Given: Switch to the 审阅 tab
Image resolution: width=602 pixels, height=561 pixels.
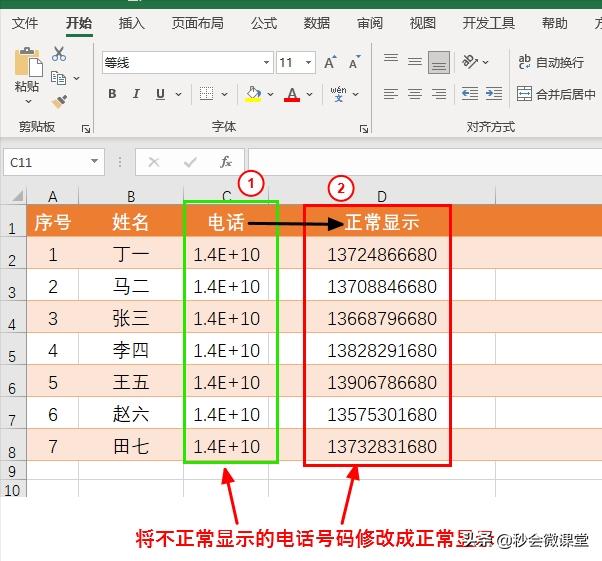Looking at the screenshot, I should click(x=370, y=23).
